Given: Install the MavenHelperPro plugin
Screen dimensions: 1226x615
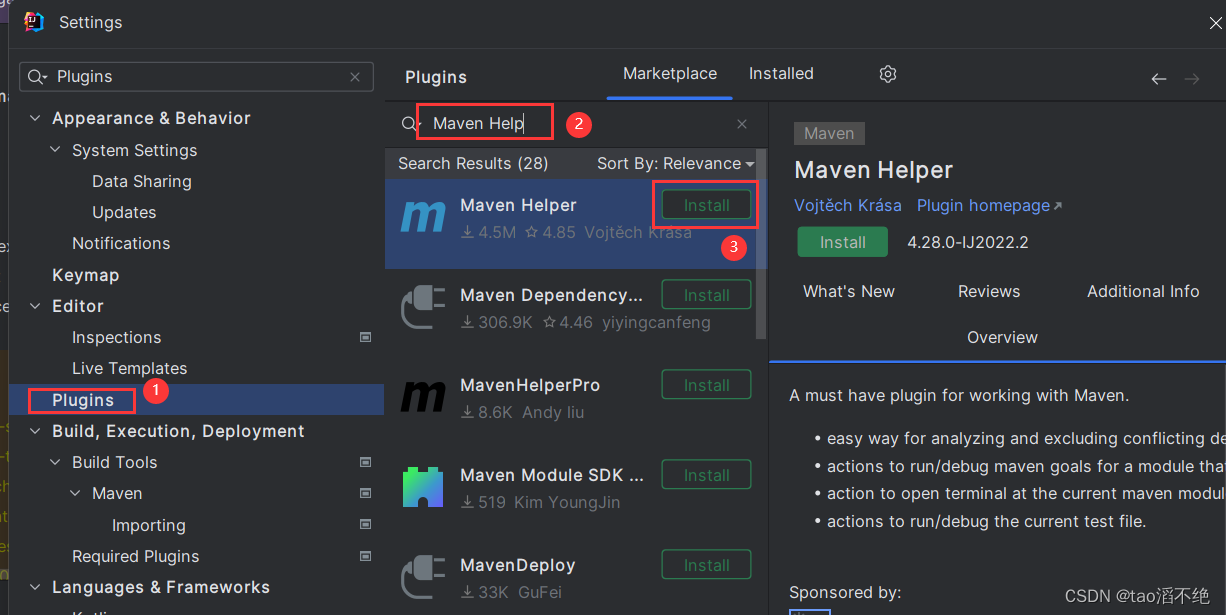Looking at the screenshot, I should pyautogui.click(x=706, y=385).
